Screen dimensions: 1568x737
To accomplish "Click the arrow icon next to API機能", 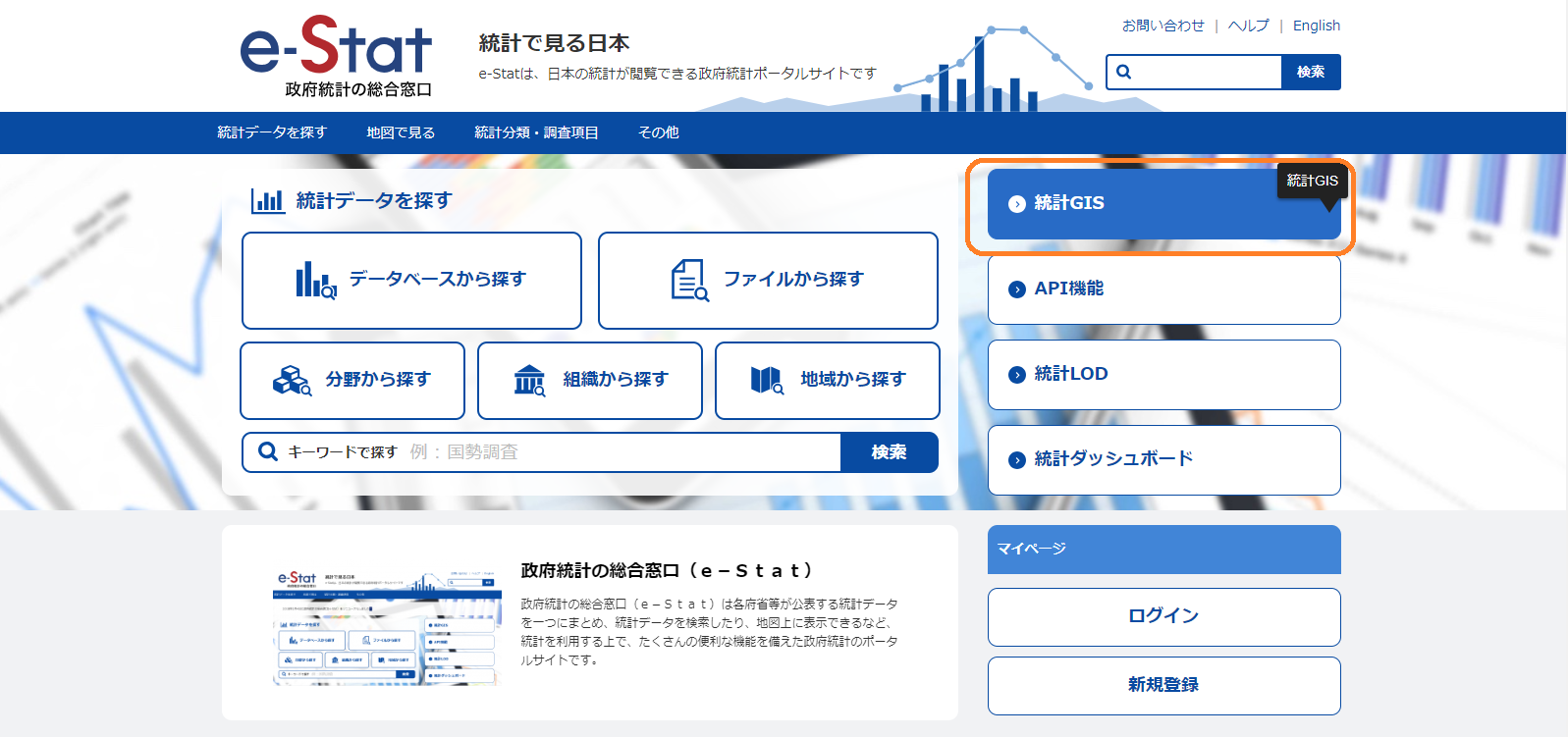I will click(1017, 290).
